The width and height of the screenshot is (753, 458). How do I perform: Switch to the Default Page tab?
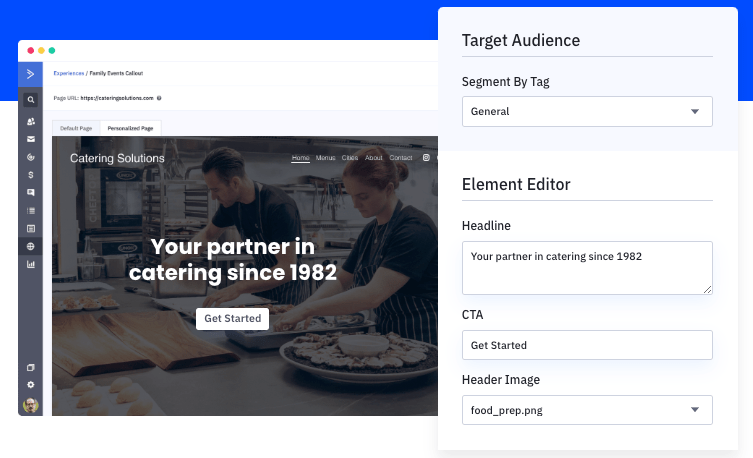(x=76, y=128)
